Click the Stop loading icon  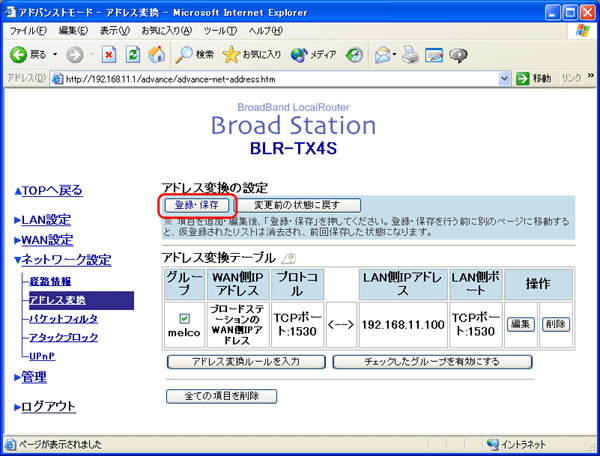coord(109,55)
